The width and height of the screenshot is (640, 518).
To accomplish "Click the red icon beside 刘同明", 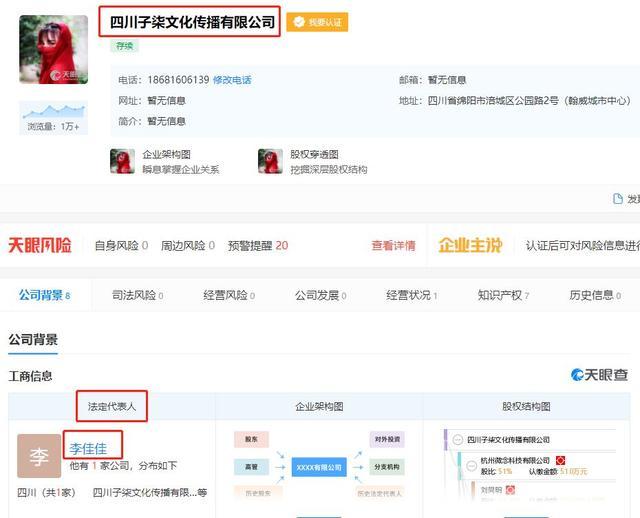I will 510,489.
